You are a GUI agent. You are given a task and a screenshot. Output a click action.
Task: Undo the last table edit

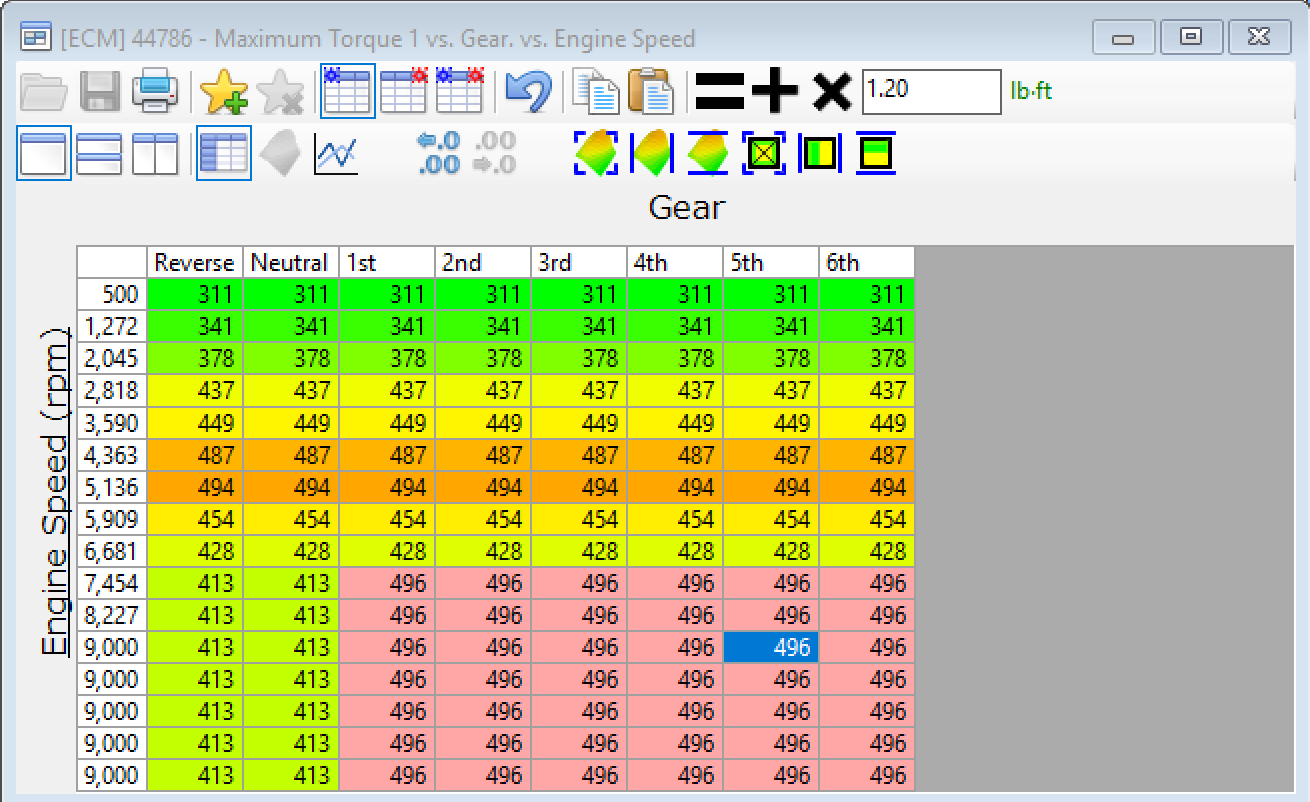527,92
